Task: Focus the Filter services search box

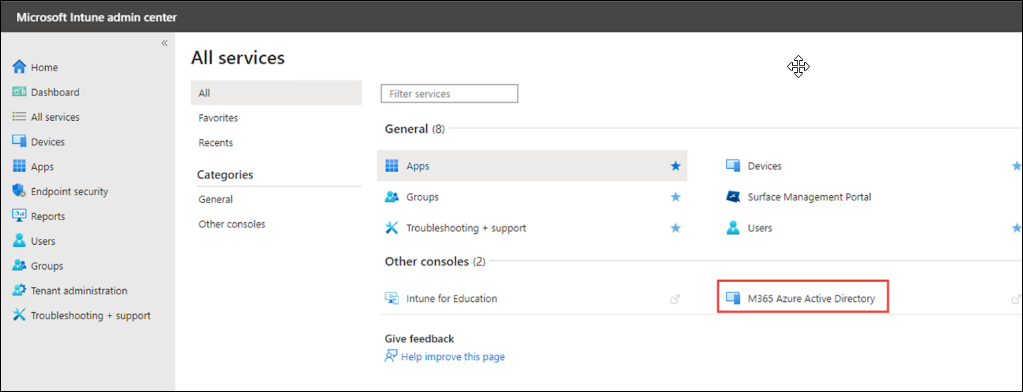Action: (x=450, y=93)
